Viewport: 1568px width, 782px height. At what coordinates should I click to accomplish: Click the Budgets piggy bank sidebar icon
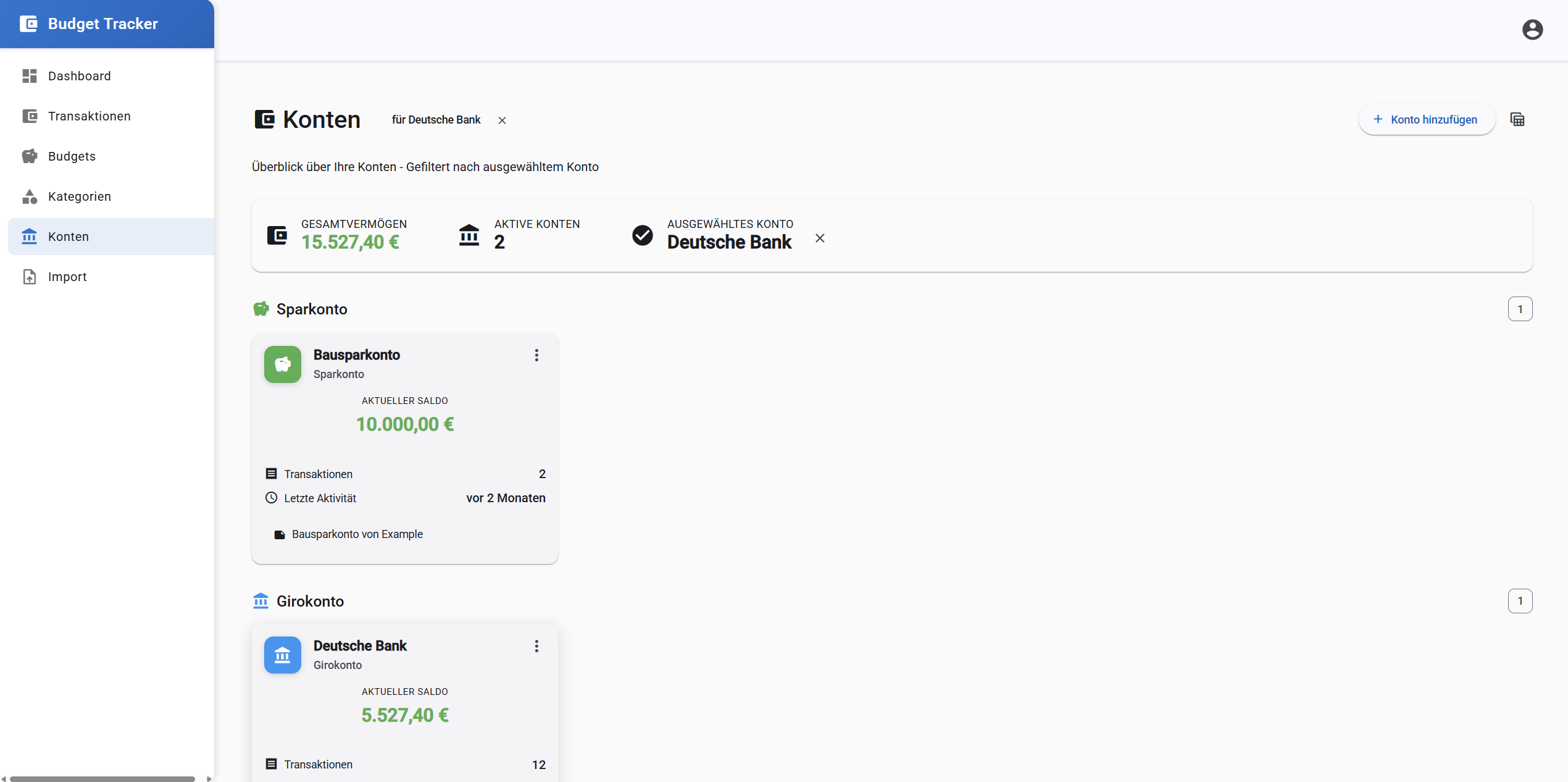pos(30,156)
